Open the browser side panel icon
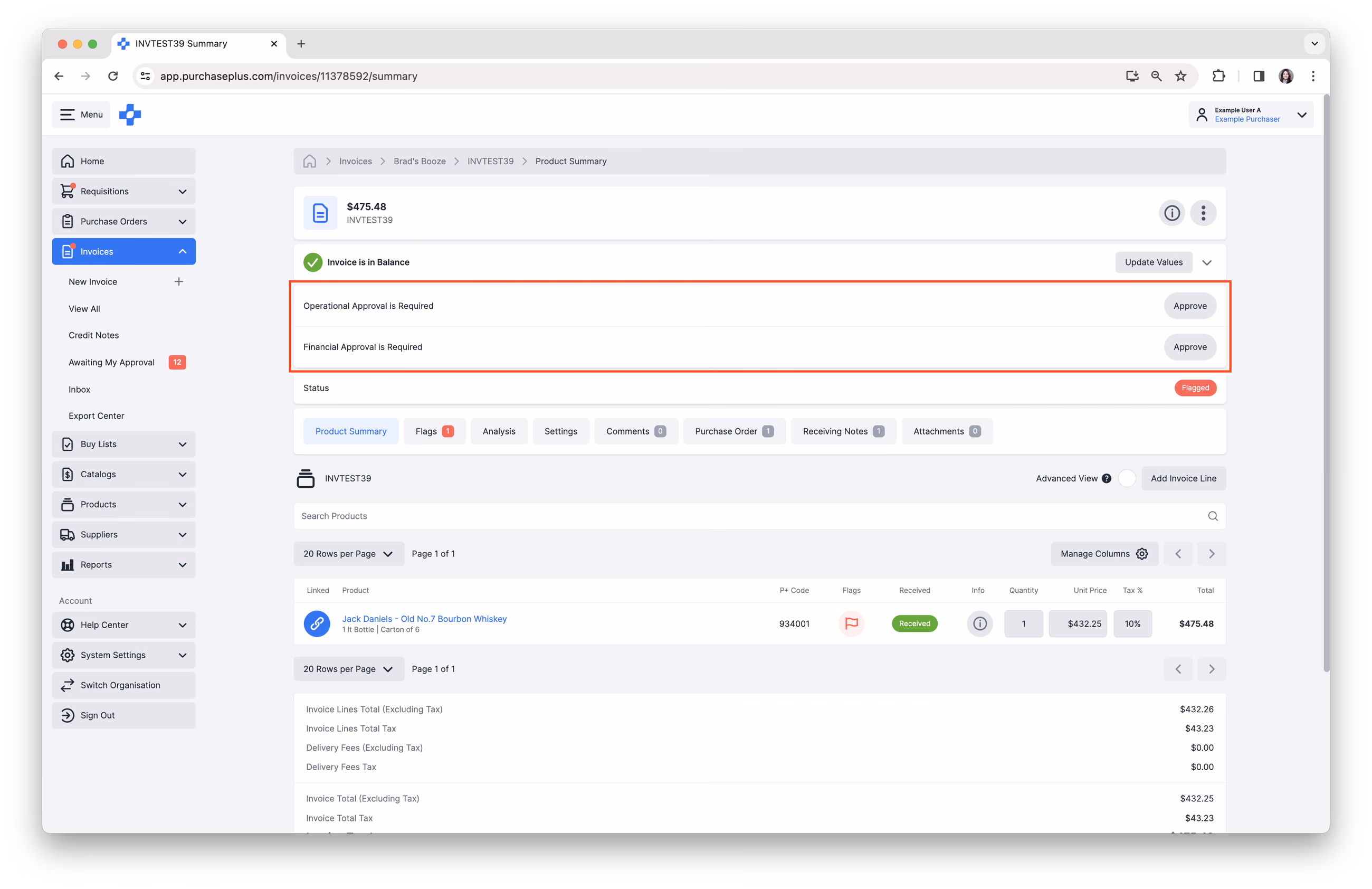Screen dimensions: 1372x889 coord(1259,76)
